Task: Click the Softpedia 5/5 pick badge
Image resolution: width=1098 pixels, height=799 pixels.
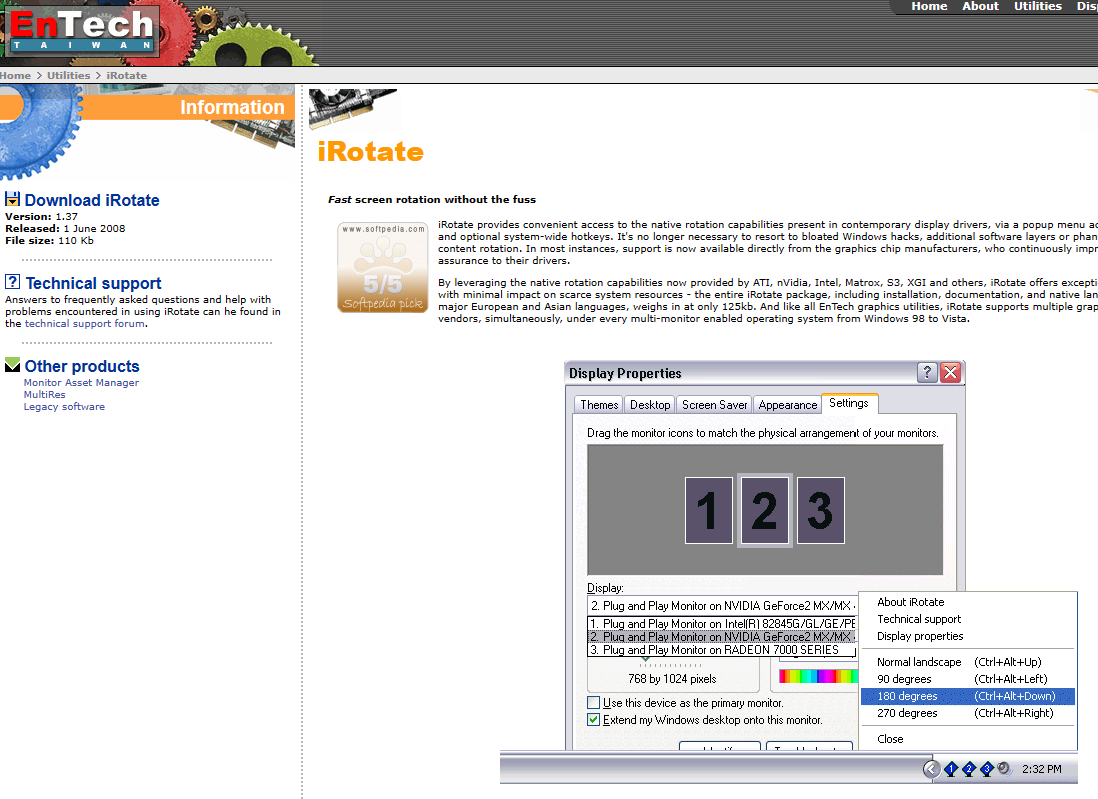Action: coord(382,268)
